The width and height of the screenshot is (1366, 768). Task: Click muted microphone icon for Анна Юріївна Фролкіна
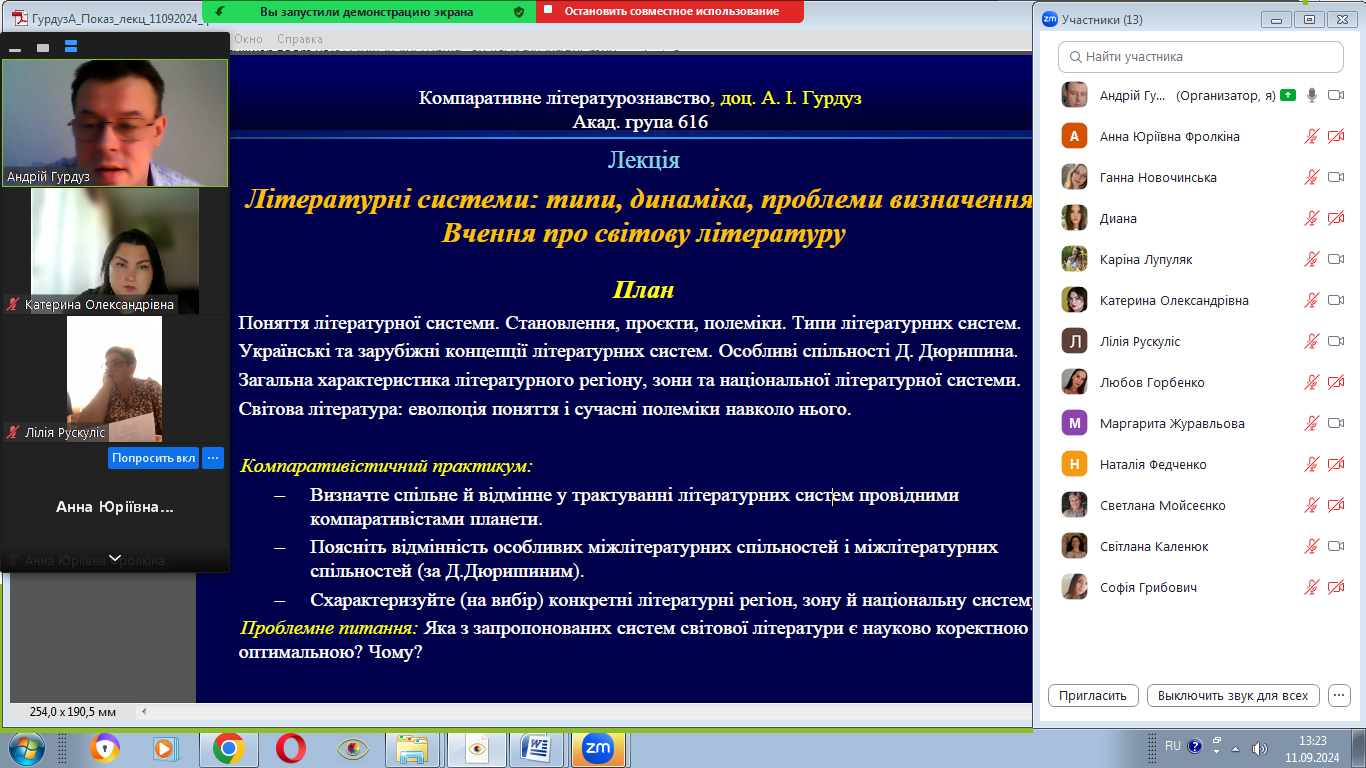[x=1312, y=136]
